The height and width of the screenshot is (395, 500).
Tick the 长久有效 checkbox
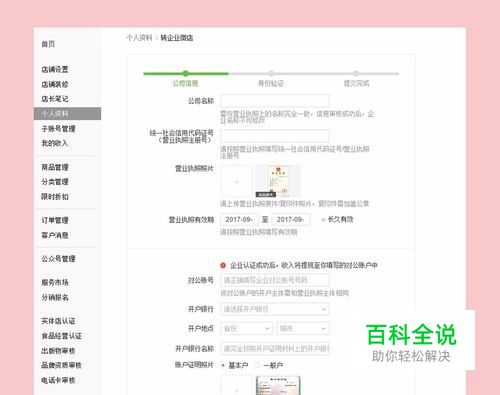(x=323, y=220)
